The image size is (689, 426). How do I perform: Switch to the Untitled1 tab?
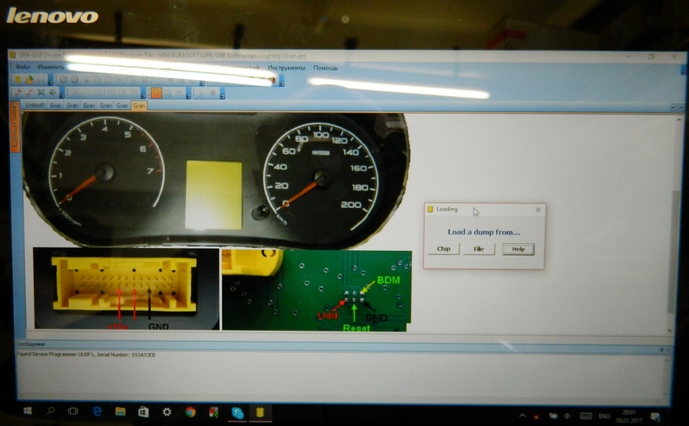35,106
